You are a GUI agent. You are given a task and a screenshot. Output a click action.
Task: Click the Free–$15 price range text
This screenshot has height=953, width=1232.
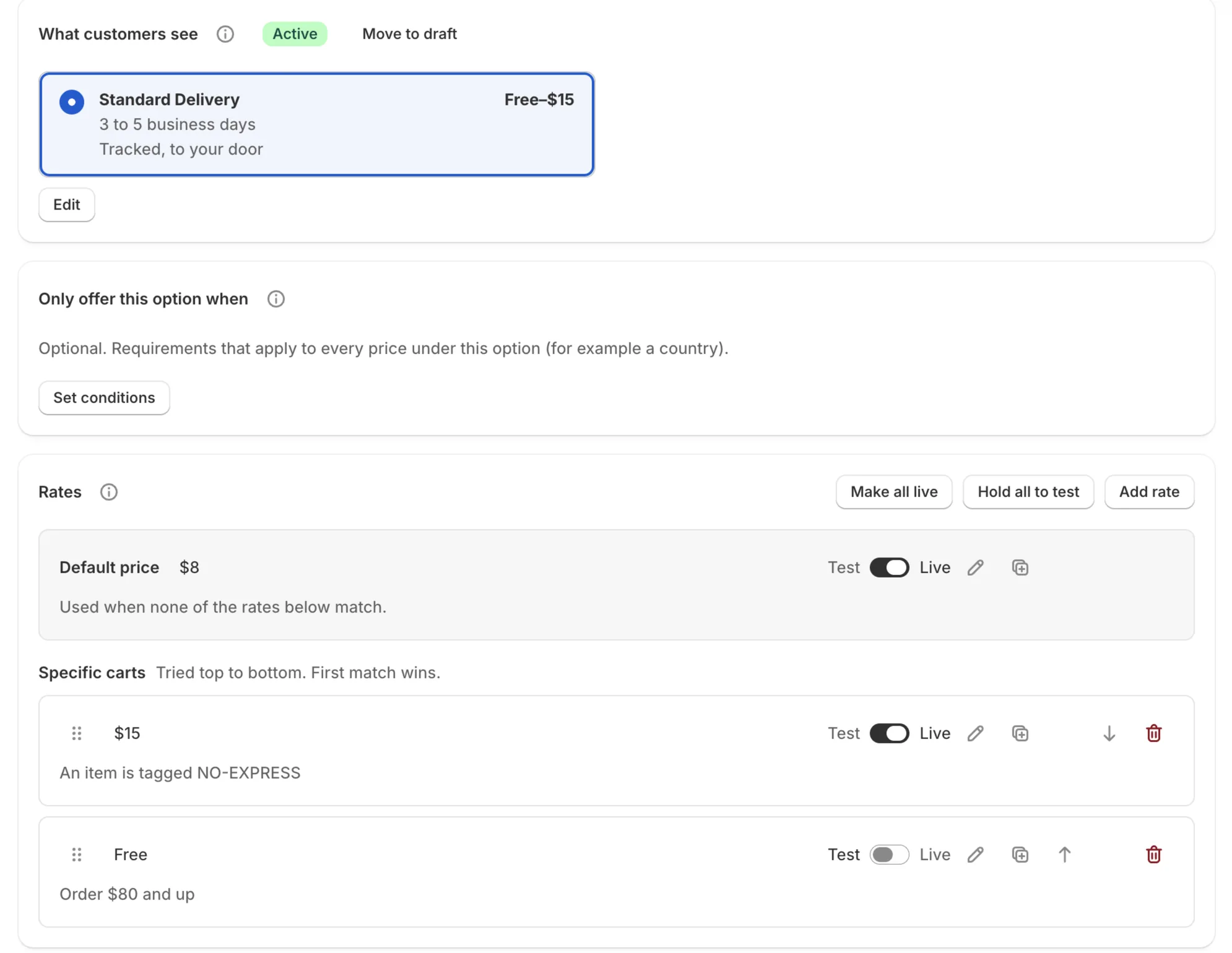point(539,100)
